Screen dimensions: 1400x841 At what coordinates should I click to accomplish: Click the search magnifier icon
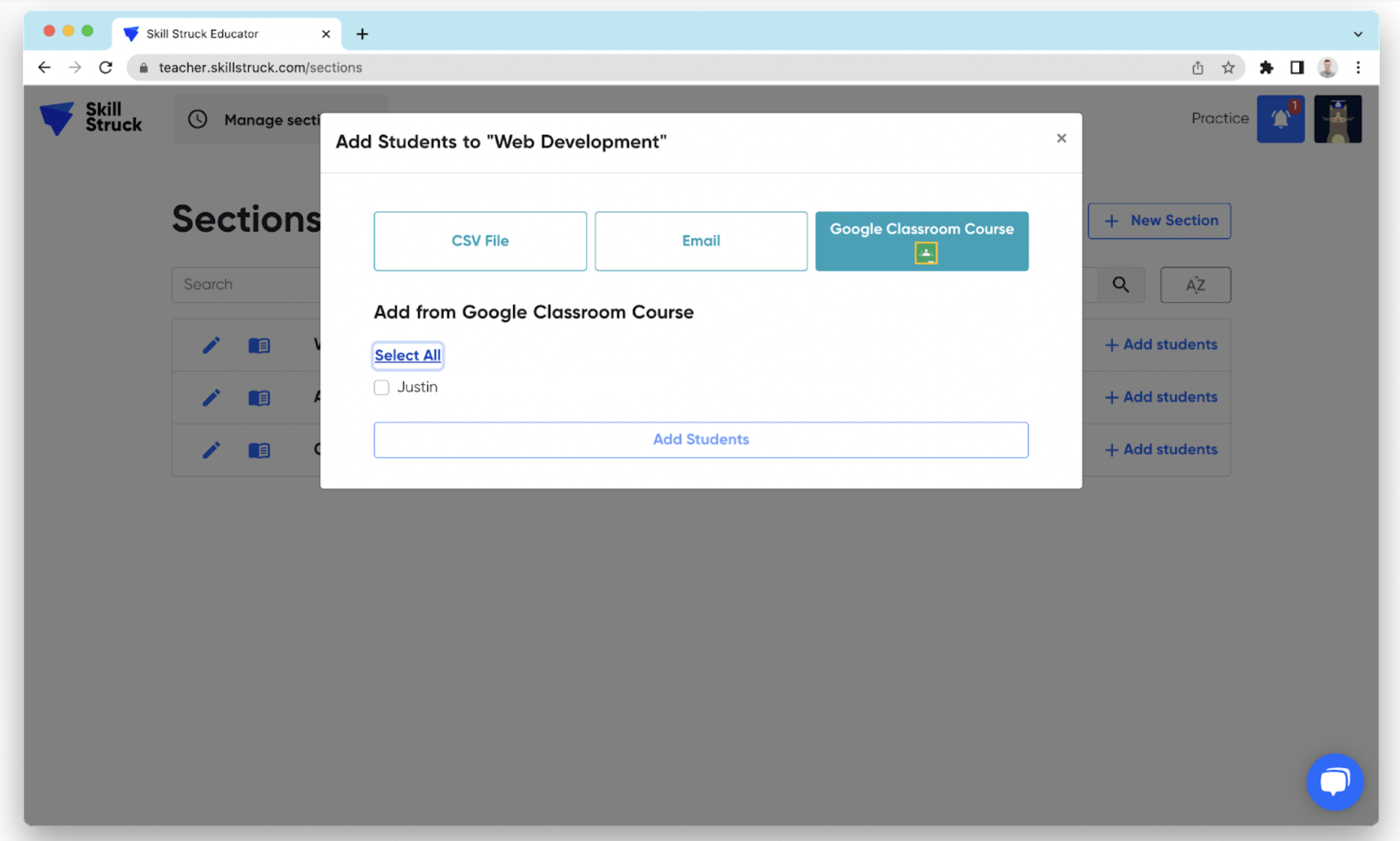tap(1121, 285)
